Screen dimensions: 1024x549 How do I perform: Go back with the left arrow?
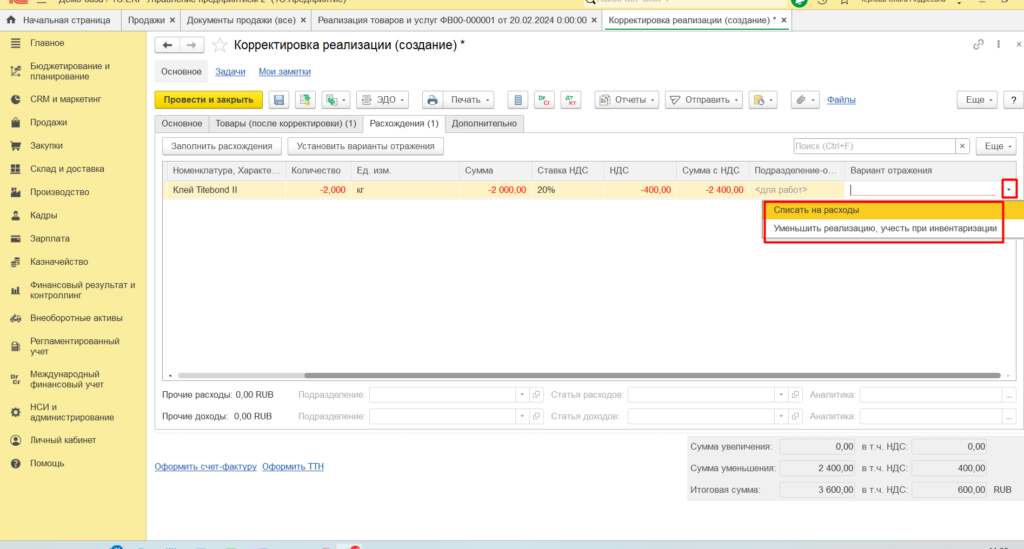167,45
